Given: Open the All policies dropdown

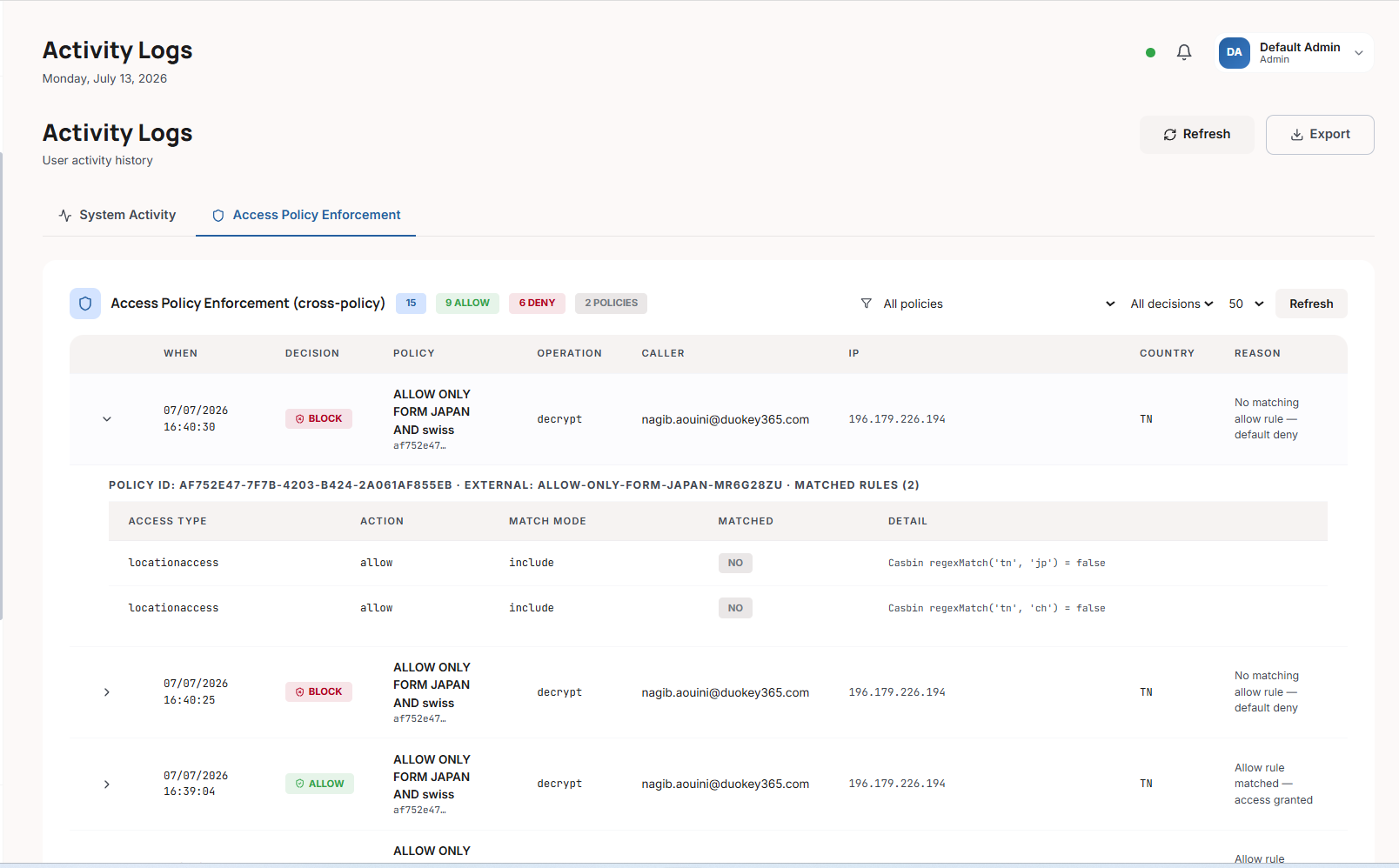Looking at the screenshot, I should tap(999, 304).
